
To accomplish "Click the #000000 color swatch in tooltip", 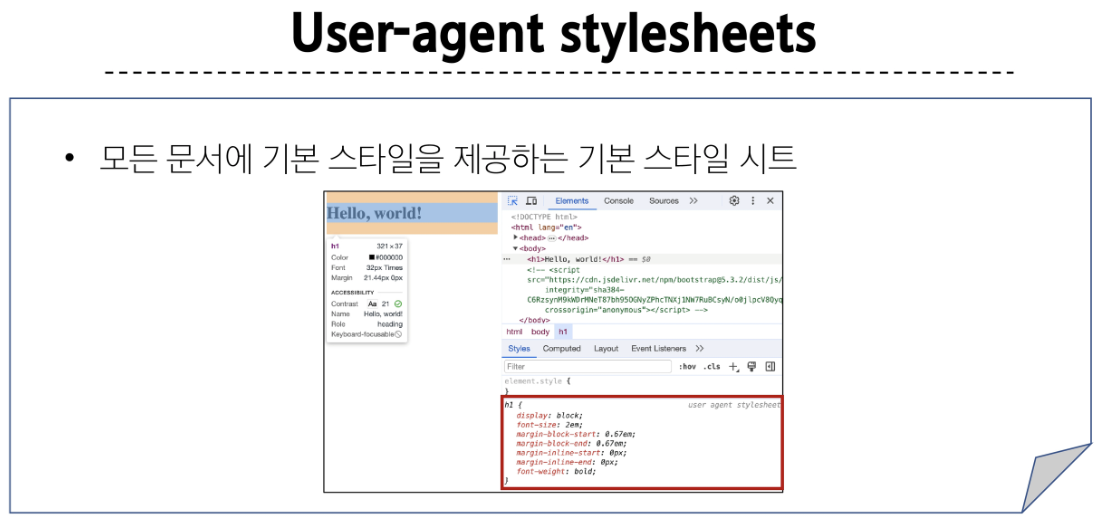I will click(x=372, y=257).
